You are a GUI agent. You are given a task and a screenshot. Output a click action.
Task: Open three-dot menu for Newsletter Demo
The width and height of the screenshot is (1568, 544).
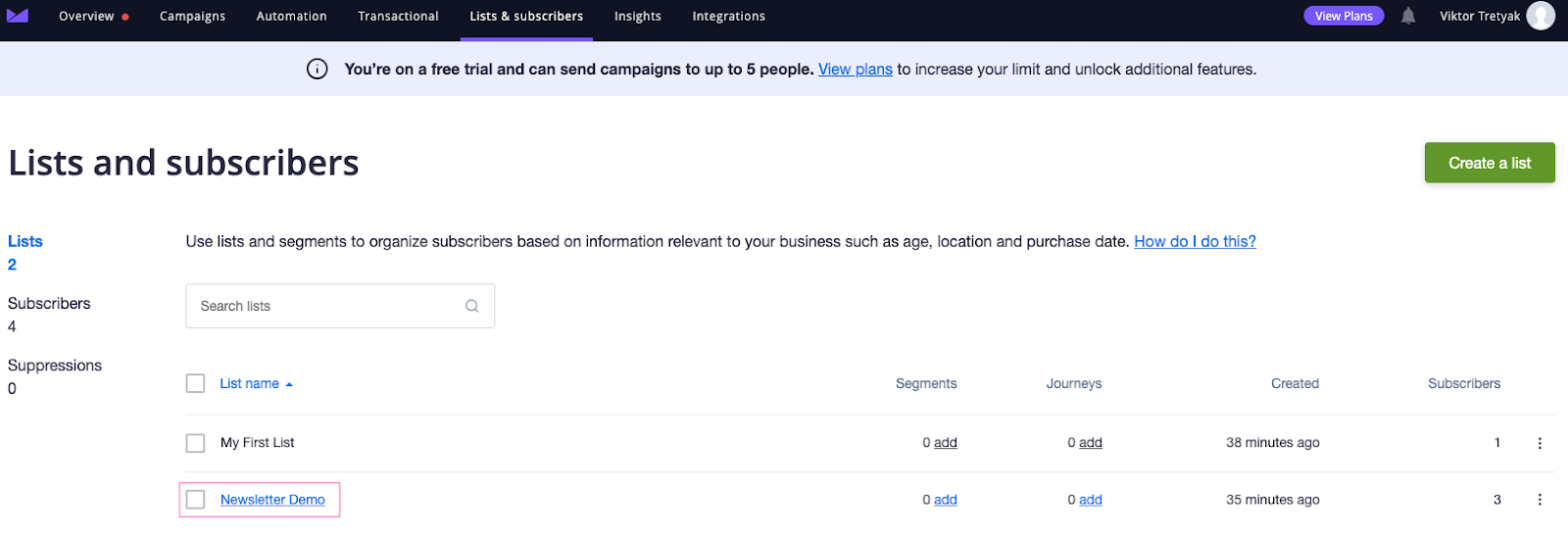tap(1540, 500)
